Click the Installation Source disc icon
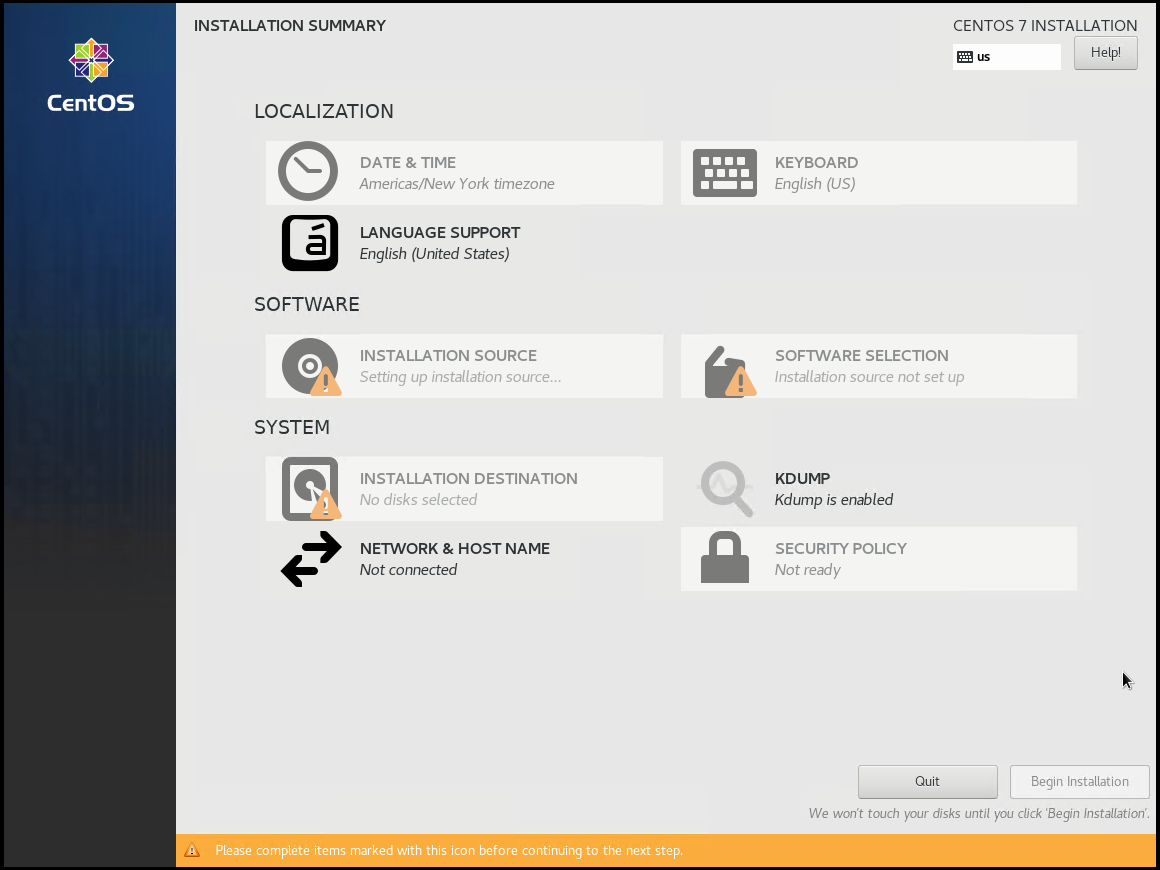This screenshot has width=1160, height=870. click(309, 366)
